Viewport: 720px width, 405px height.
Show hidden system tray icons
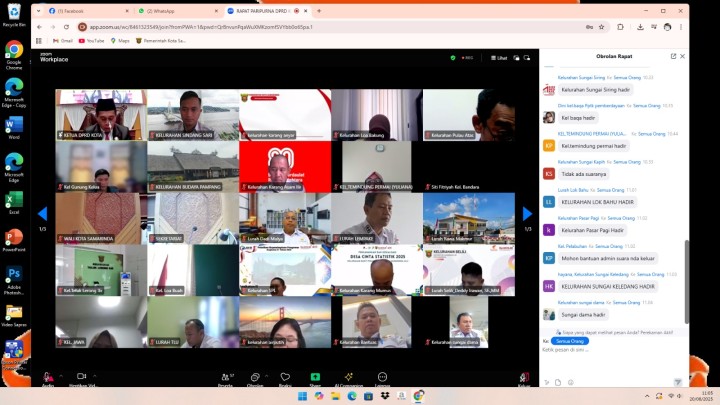pyautogui.click(x=647, y=396)
